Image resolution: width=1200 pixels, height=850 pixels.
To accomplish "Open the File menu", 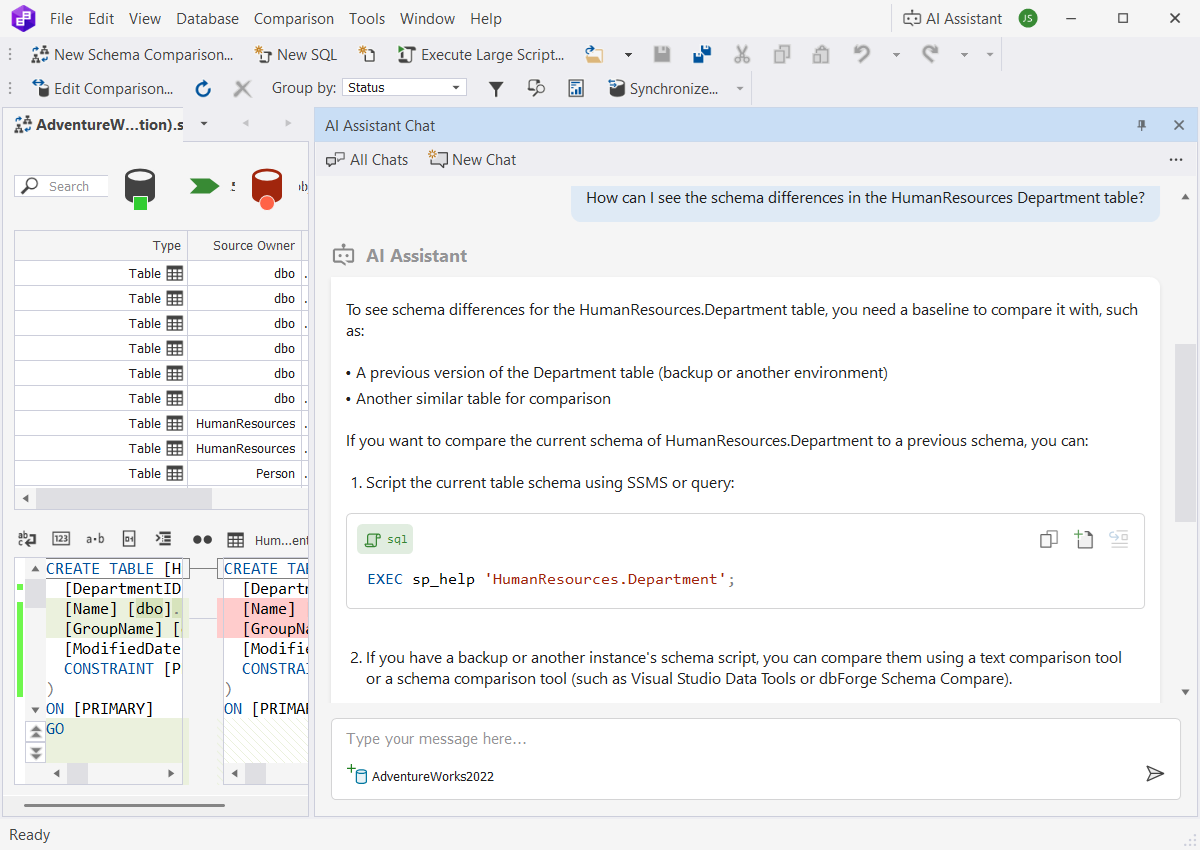I will (61, 18).
